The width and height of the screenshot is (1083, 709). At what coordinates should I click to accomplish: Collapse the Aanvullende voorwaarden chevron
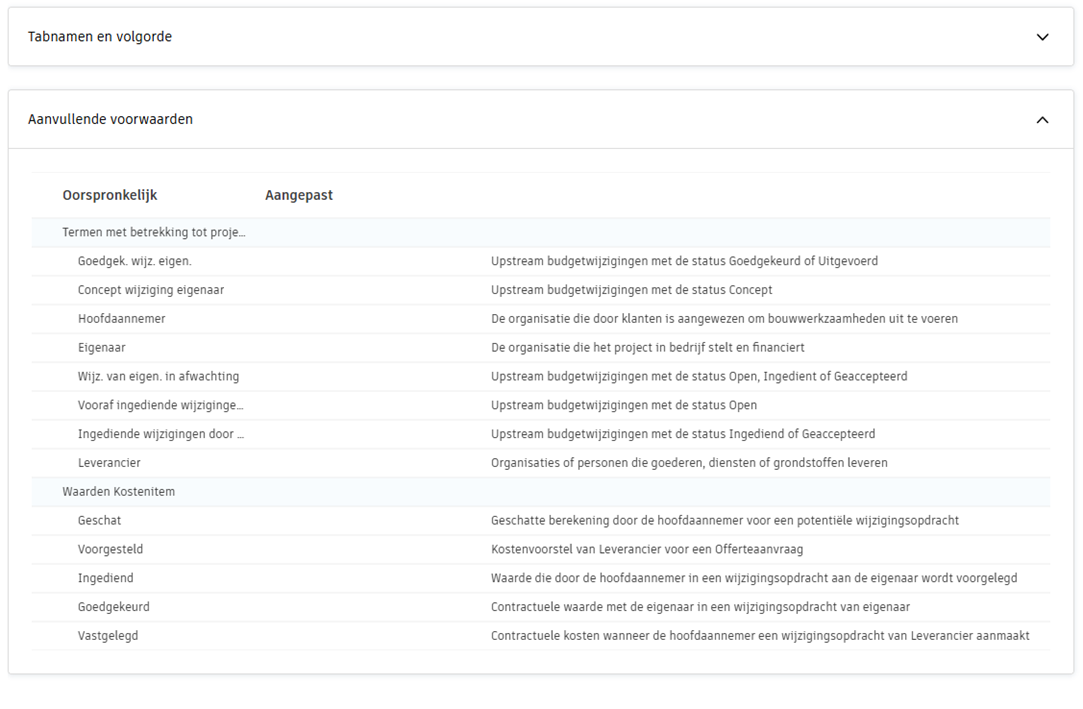coord(1042,120)
